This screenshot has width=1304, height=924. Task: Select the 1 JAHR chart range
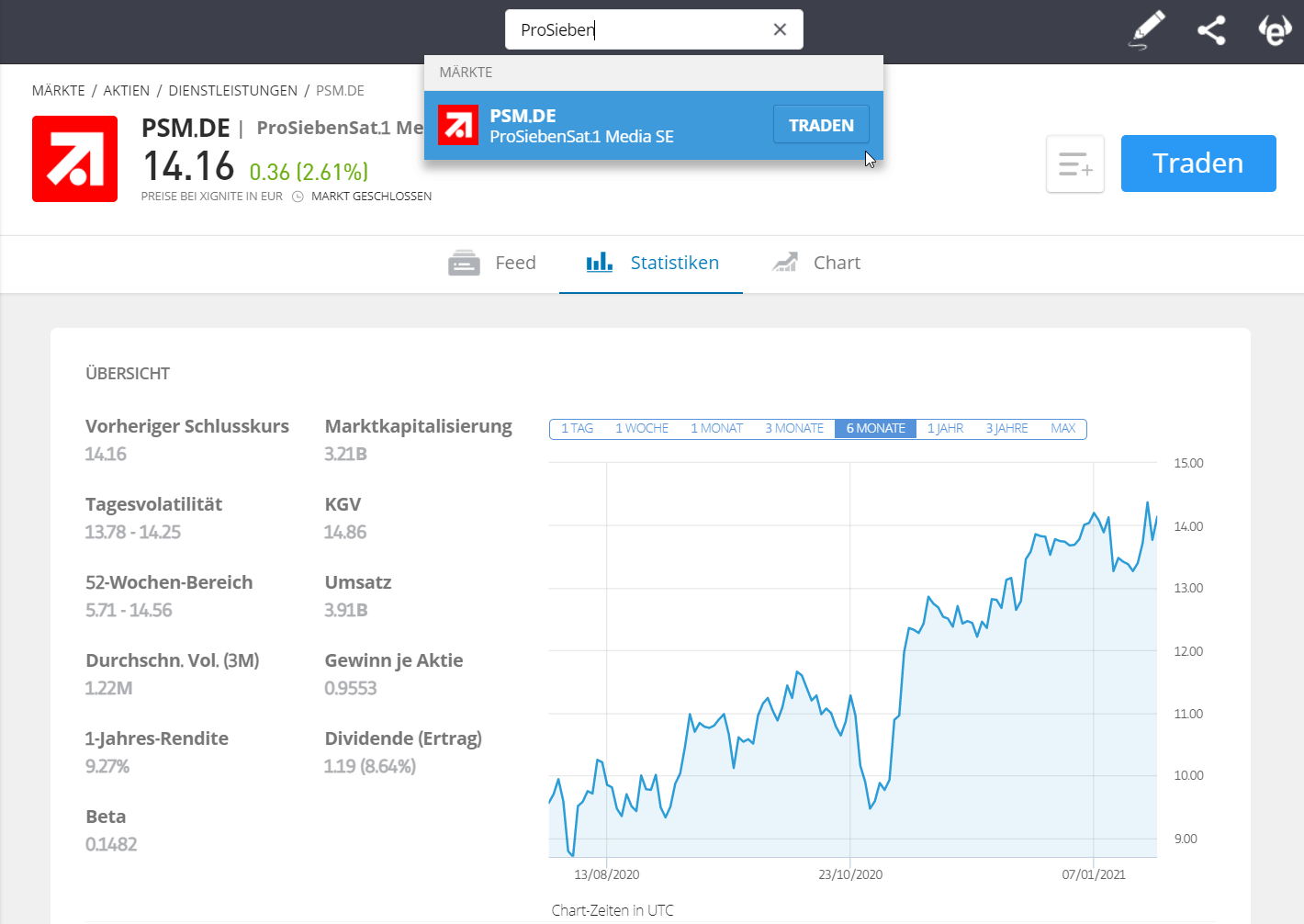tap(945, 429)
